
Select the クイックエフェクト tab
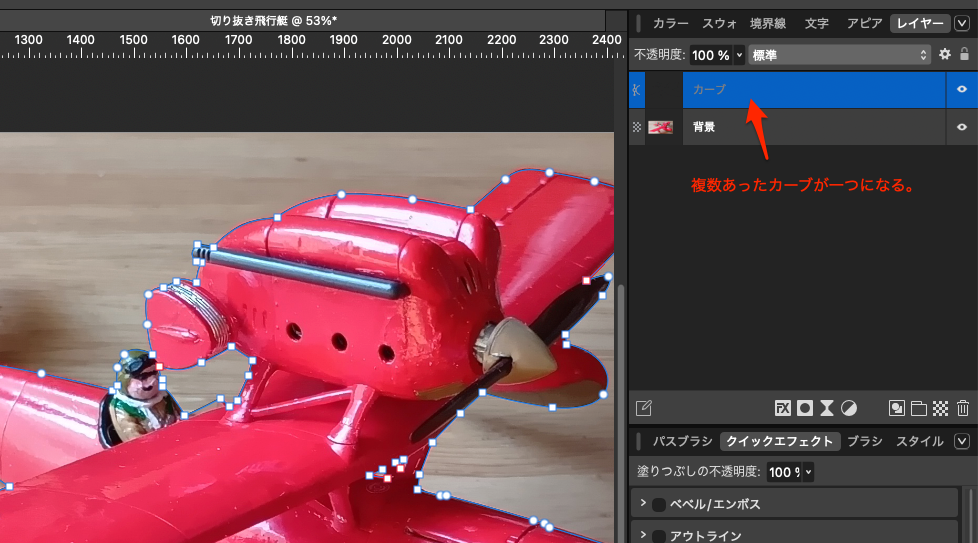tap(780, 441)
